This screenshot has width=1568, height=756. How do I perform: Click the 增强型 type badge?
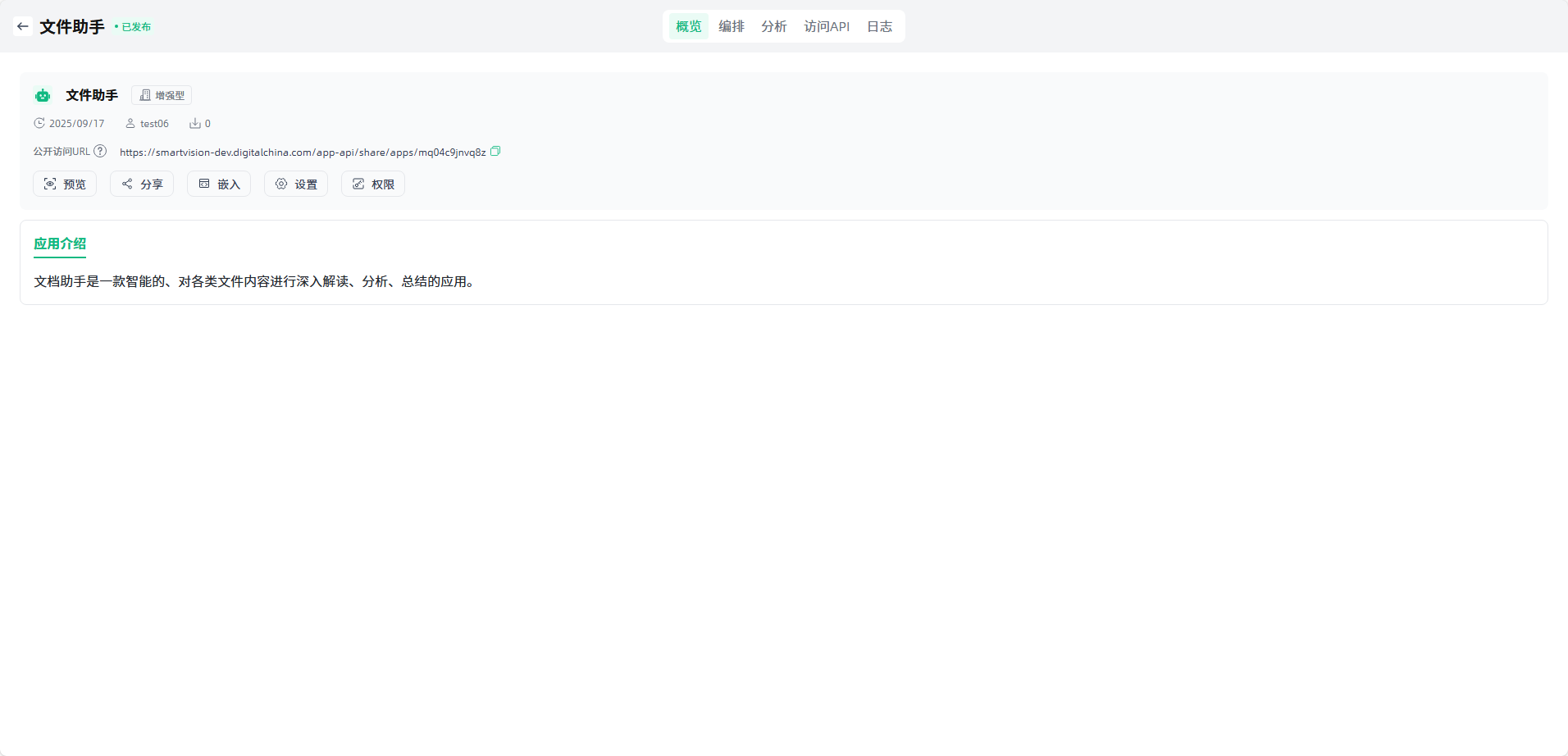tap(162, 95)
